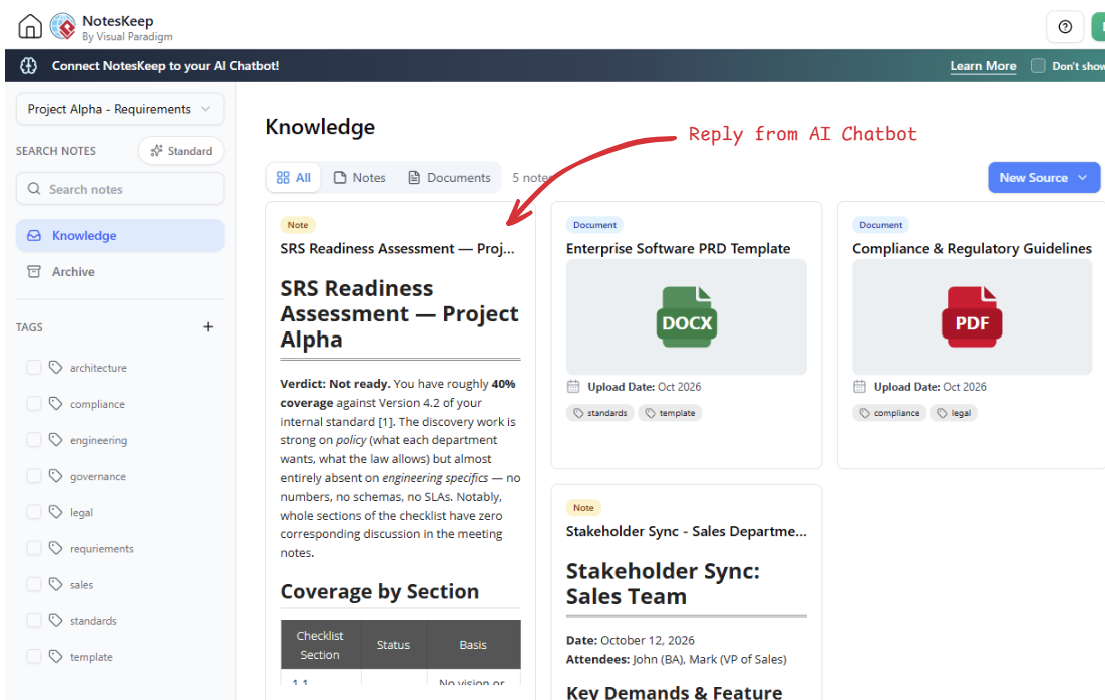Click calendar icon on Enterprise Software PRD card
1105x700 pixels.
tap(573, 386)
